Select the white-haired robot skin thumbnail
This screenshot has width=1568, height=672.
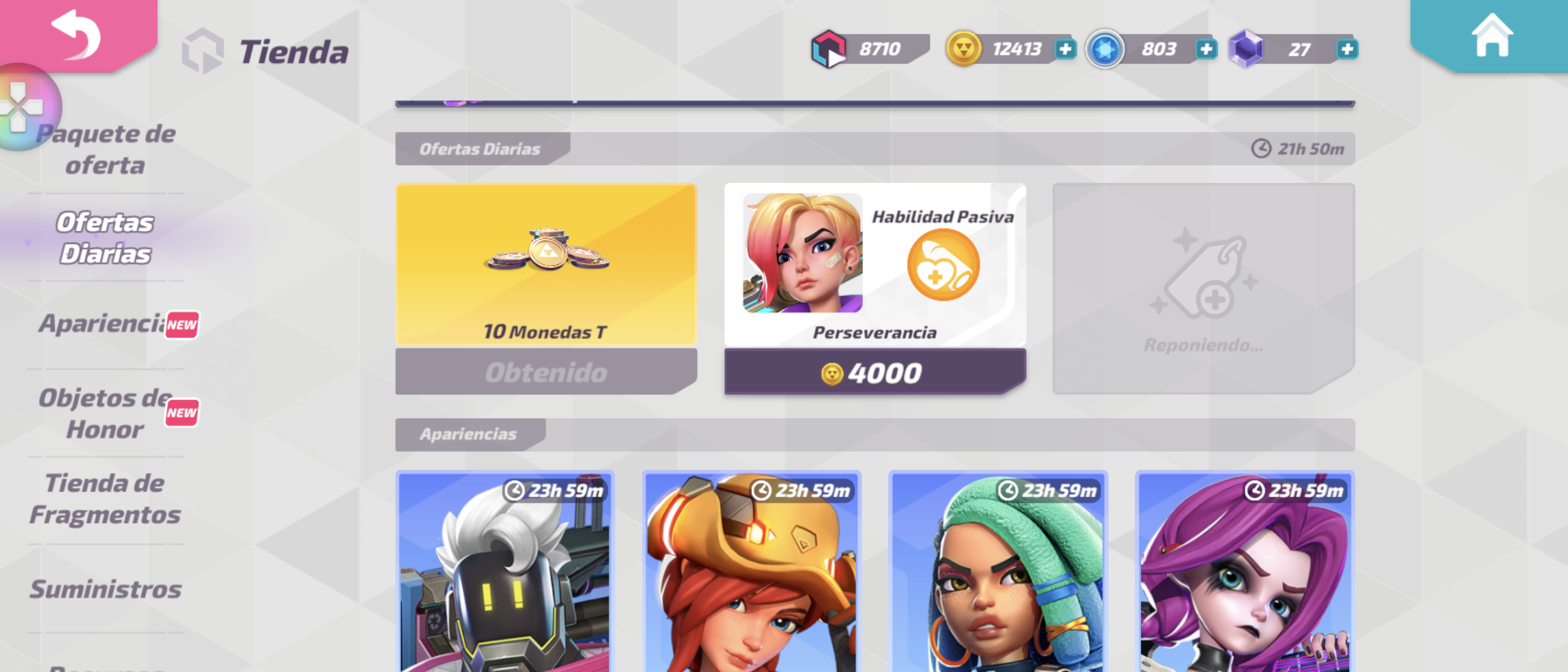[505, 571]
